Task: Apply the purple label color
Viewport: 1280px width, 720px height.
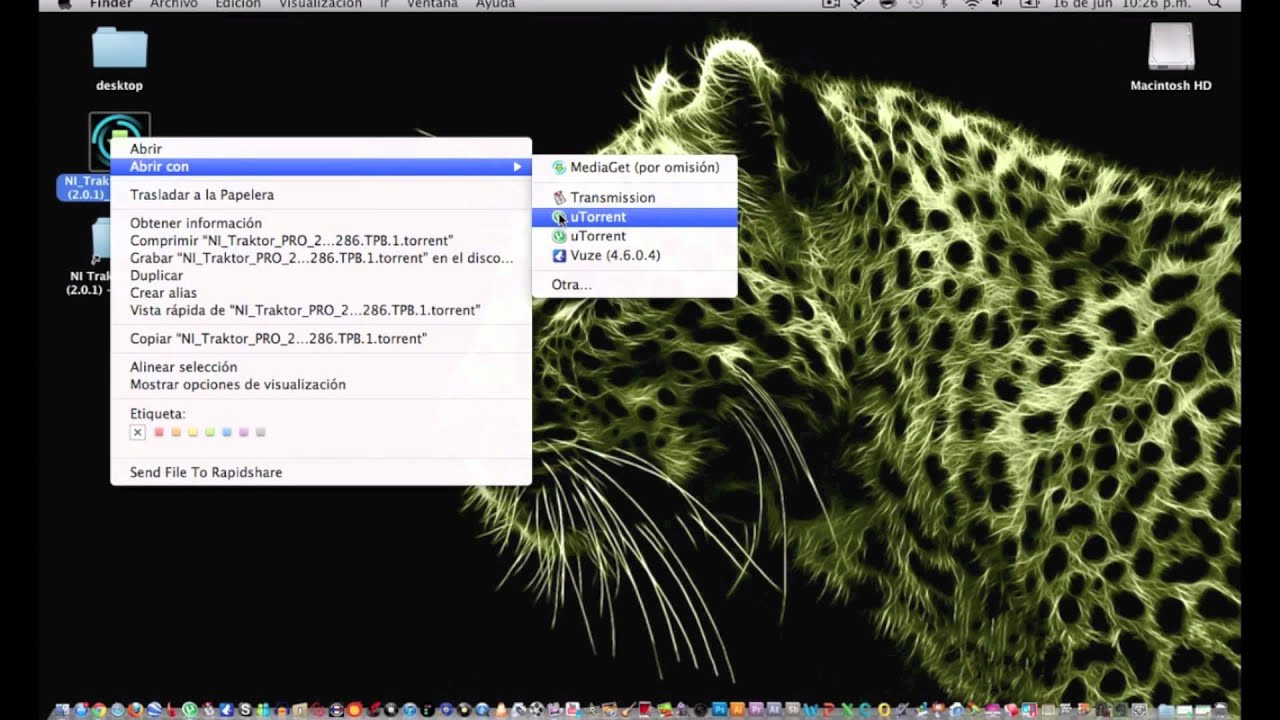Action: point(244,432)
